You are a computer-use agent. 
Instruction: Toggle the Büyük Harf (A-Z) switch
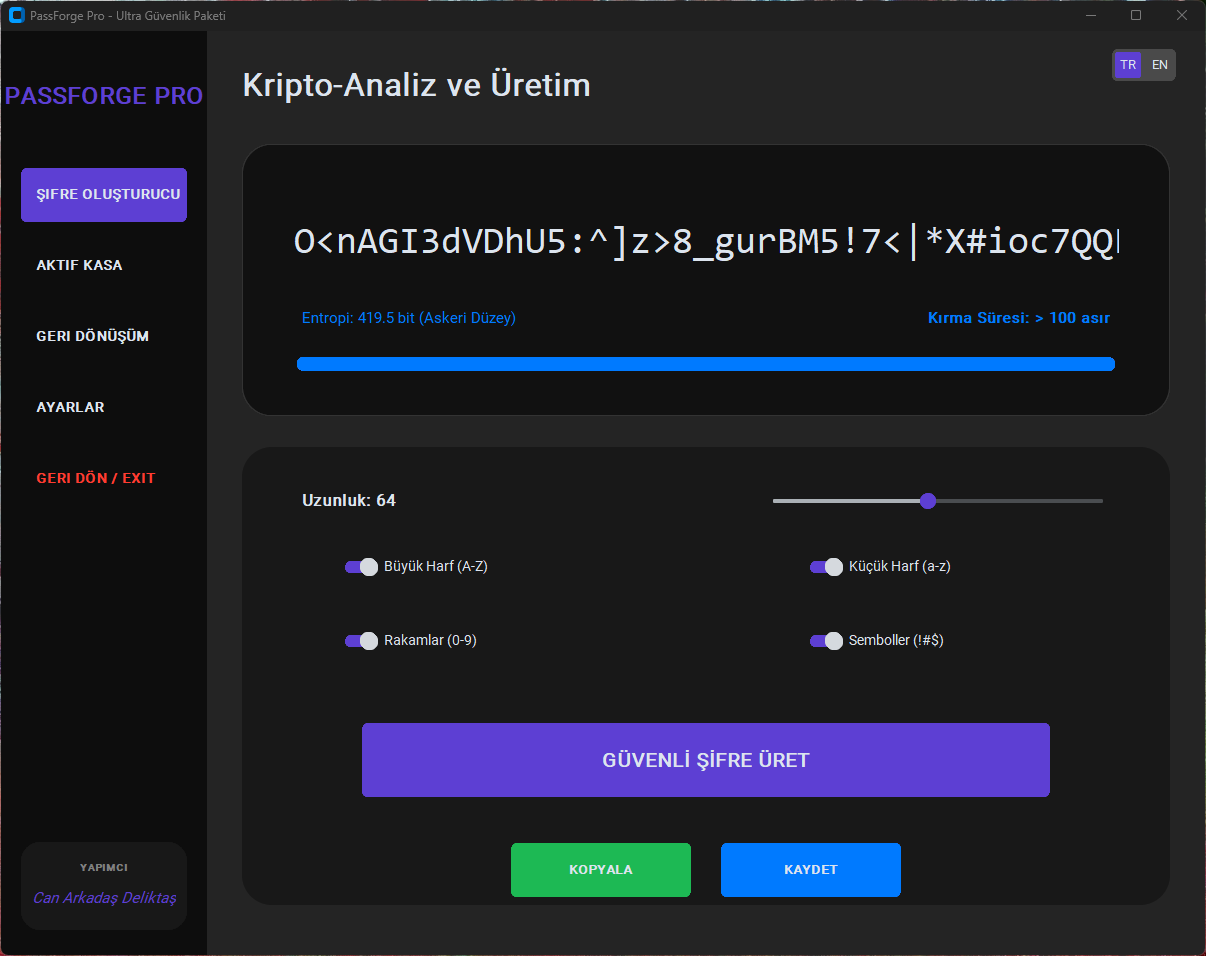(361, 567)
